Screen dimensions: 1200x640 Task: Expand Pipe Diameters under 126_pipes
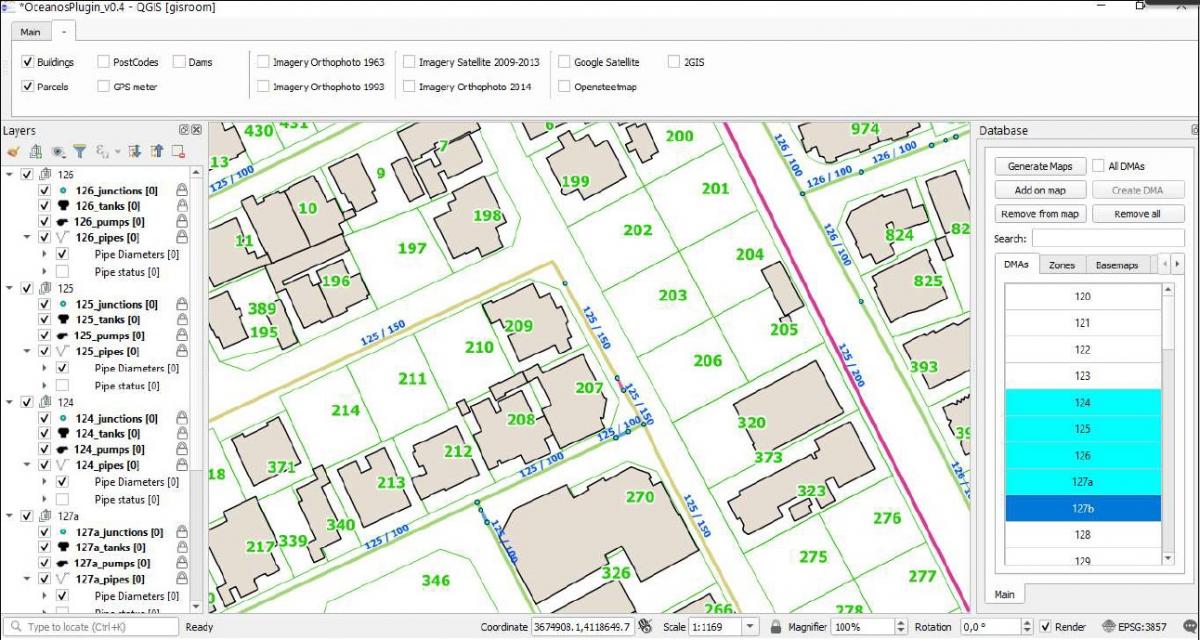pyautogui.click(x=45, y=255)
